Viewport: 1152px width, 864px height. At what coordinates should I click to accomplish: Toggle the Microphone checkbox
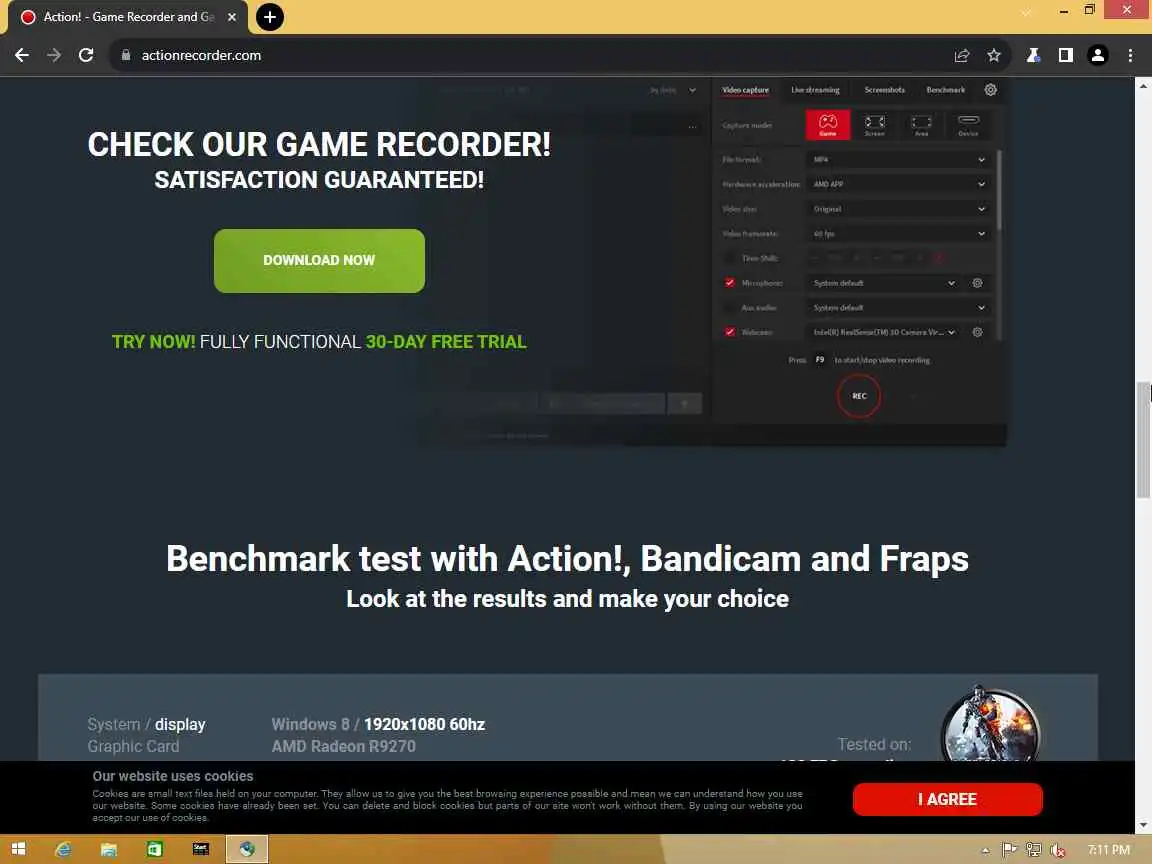730,283
